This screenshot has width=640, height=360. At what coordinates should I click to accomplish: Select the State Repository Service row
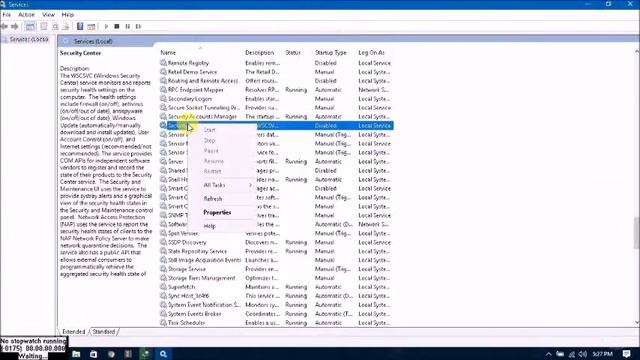tap(276, 251)
